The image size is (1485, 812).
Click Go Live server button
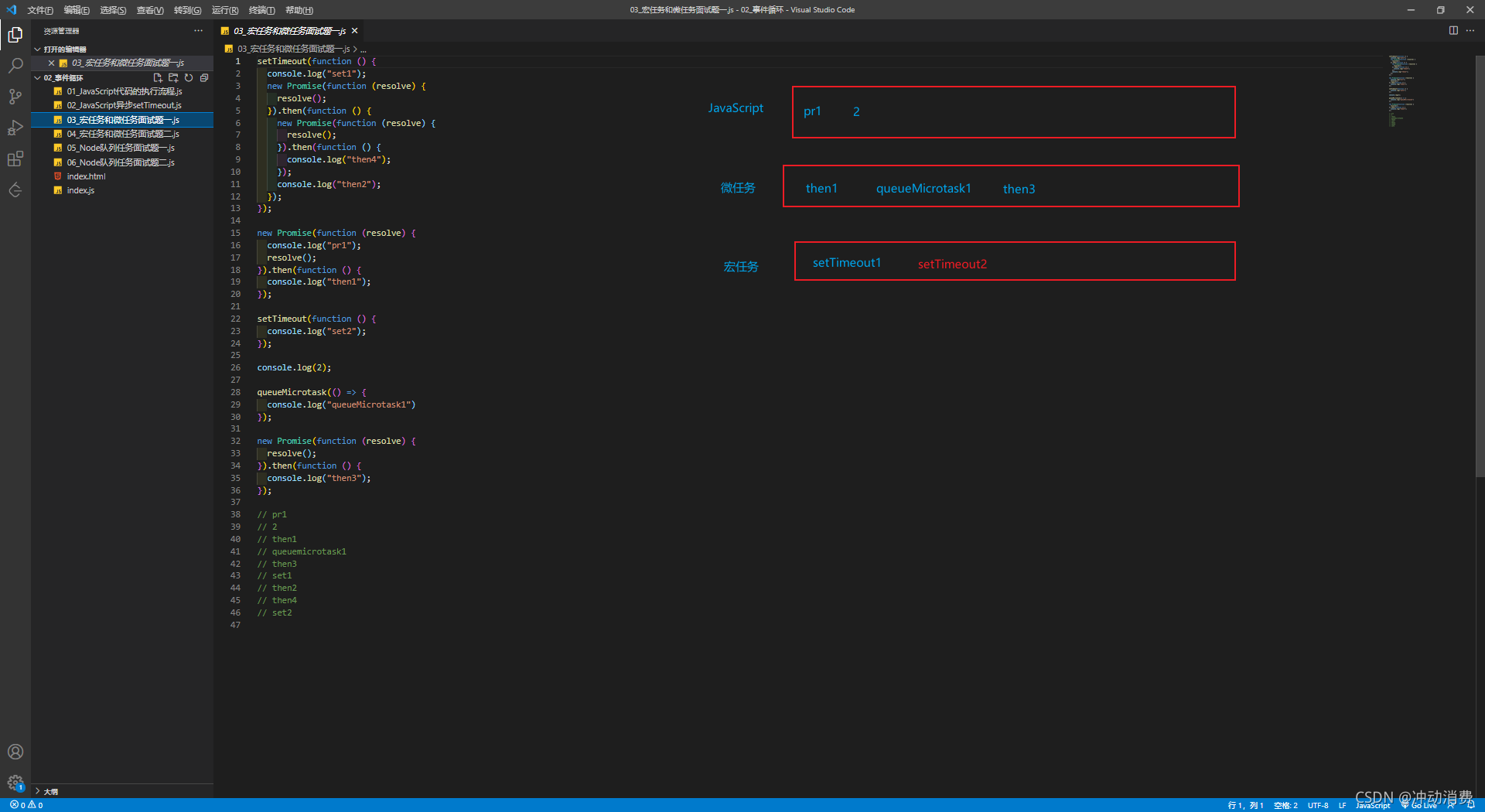[1419, 805]
